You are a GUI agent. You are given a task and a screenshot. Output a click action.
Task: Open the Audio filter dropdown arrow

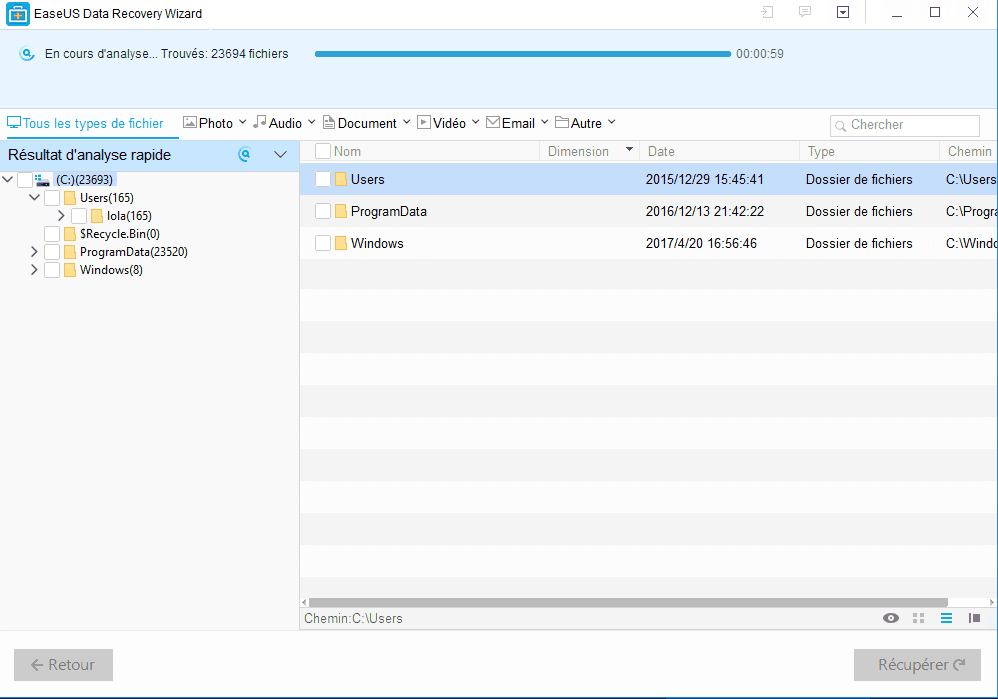coord(311,122)
